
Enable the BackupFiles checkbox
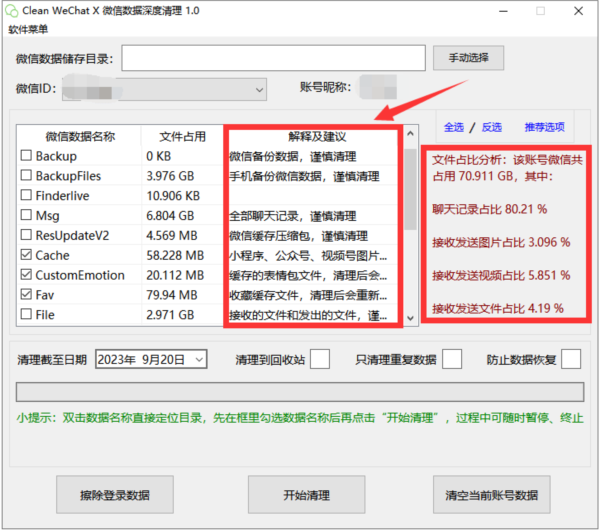[x=26, y=176]
